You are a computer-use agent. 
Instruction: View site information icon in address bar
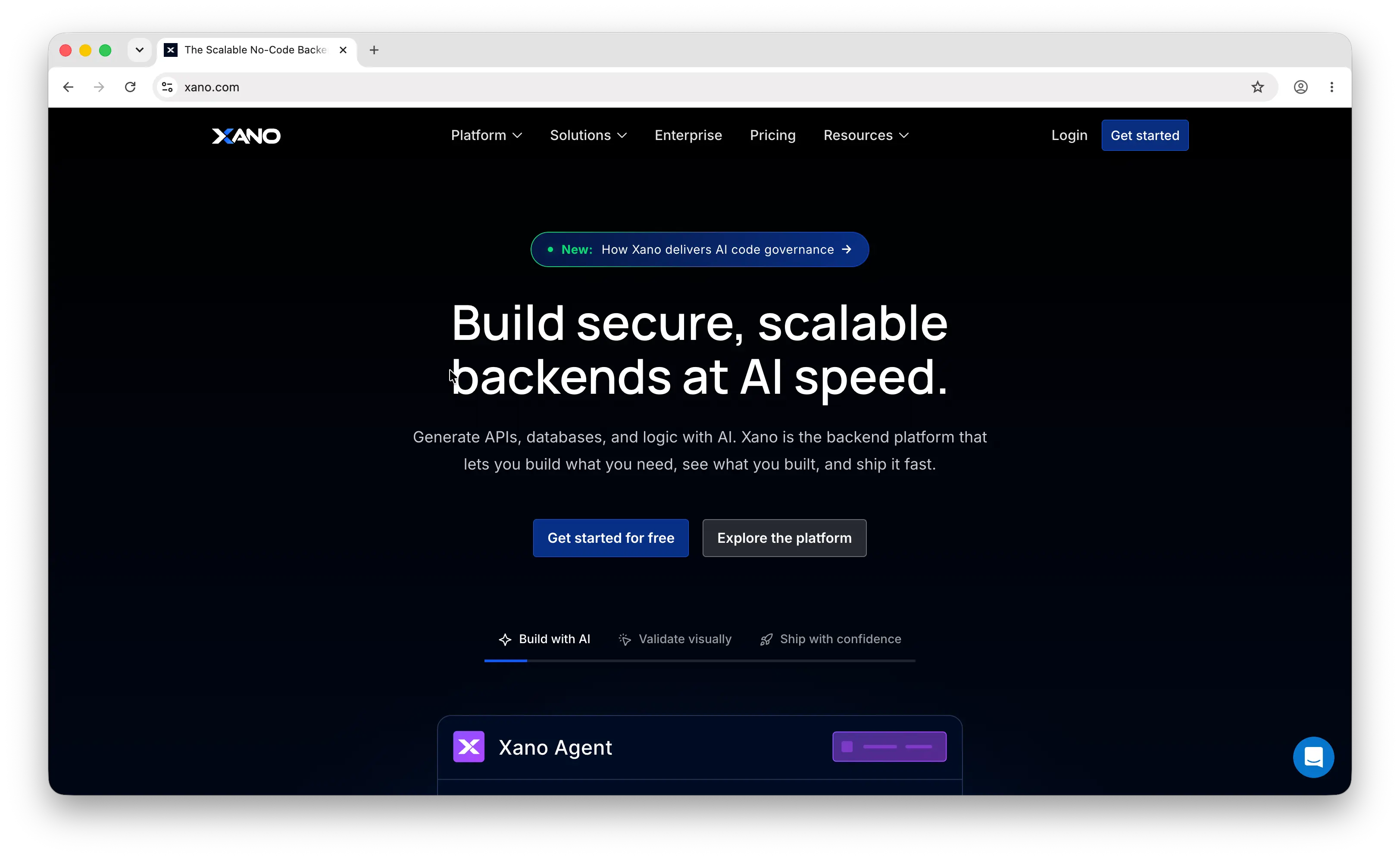click(167, 87)
